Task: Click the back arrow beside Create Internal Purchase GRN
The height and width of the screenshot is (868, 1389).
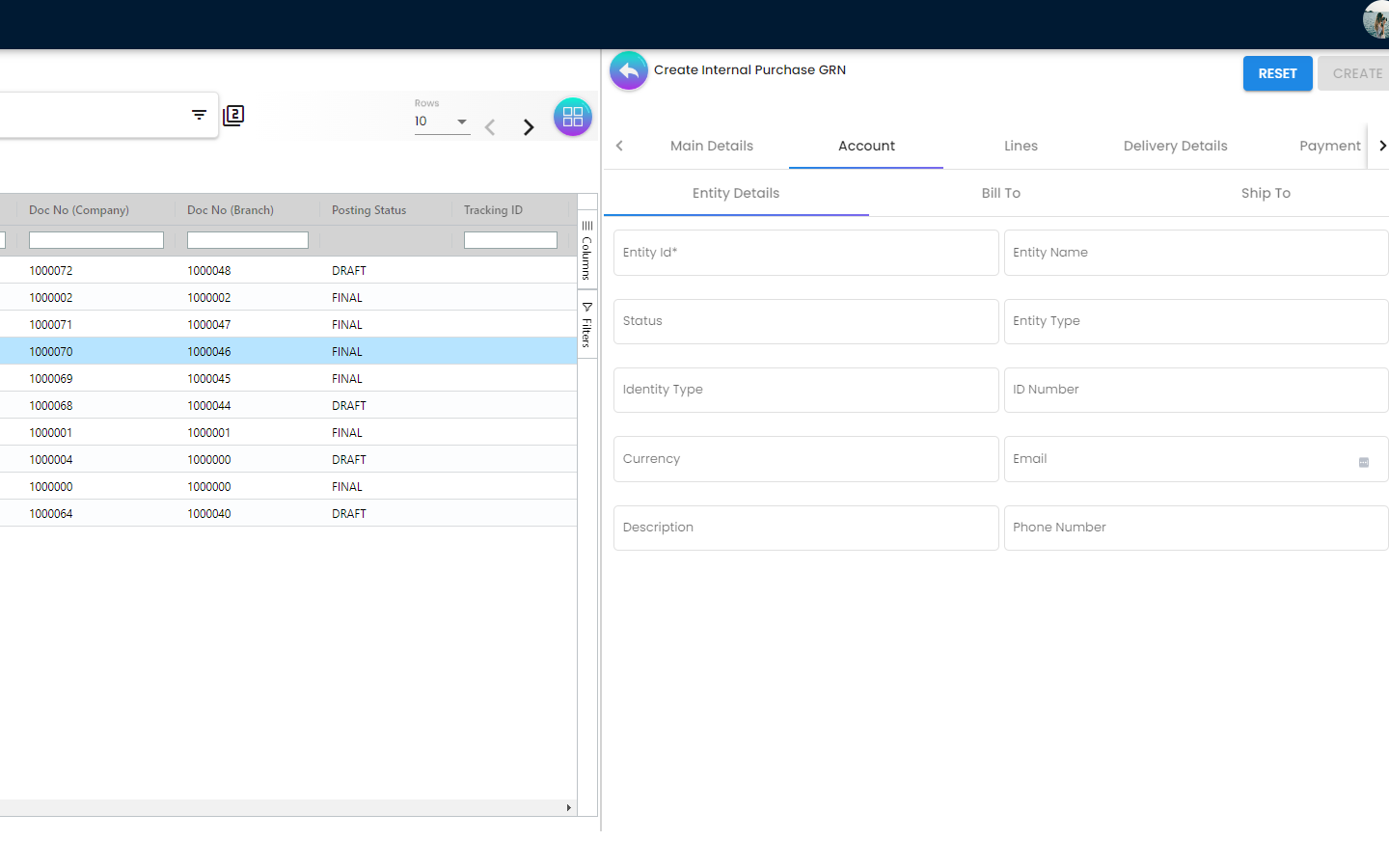Action: tap(629, 70)
